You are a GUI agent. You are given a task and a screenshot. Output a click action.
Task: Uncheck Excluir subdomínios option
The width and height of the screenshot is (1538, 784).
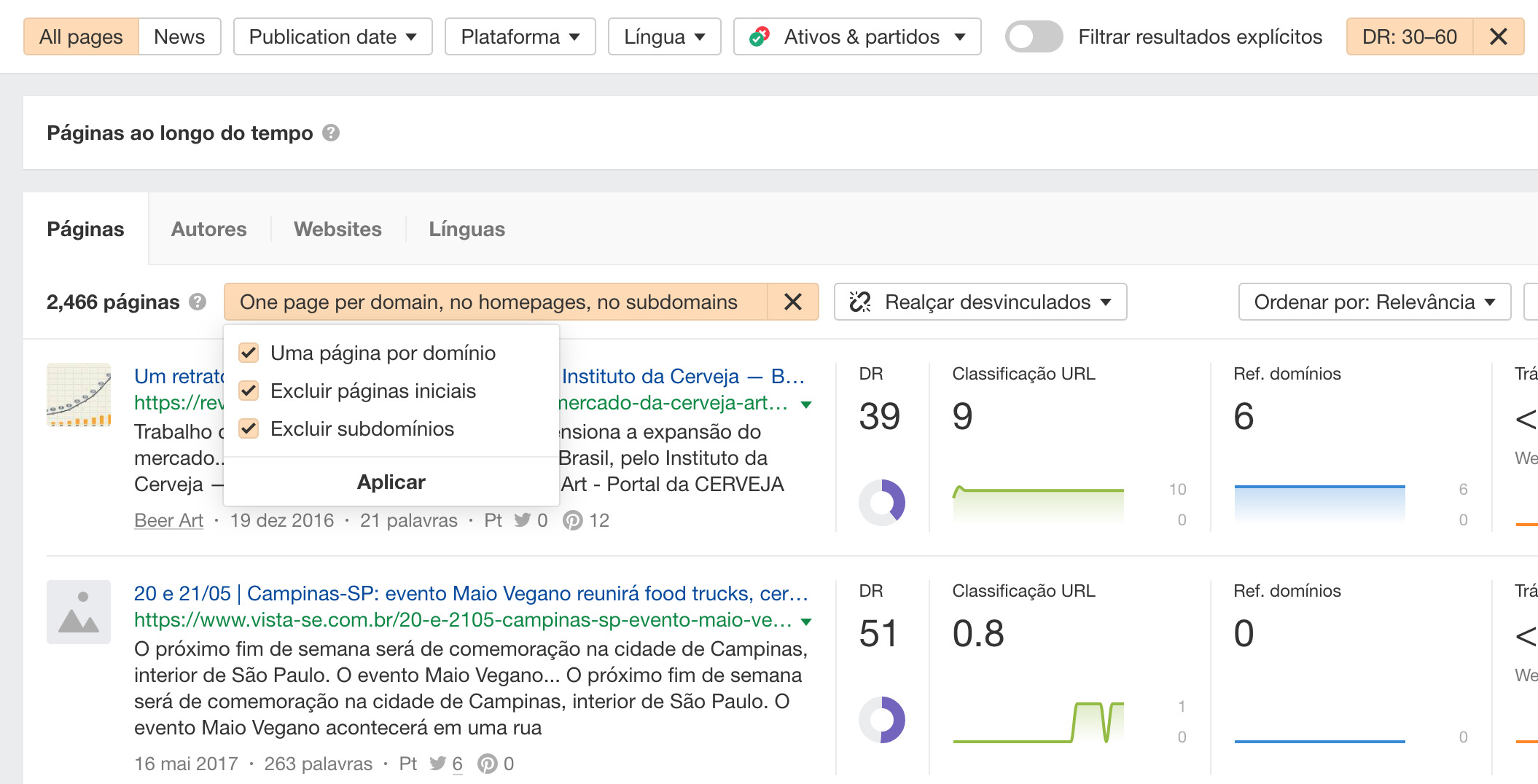pyautogui.click(x=249, y=428)
